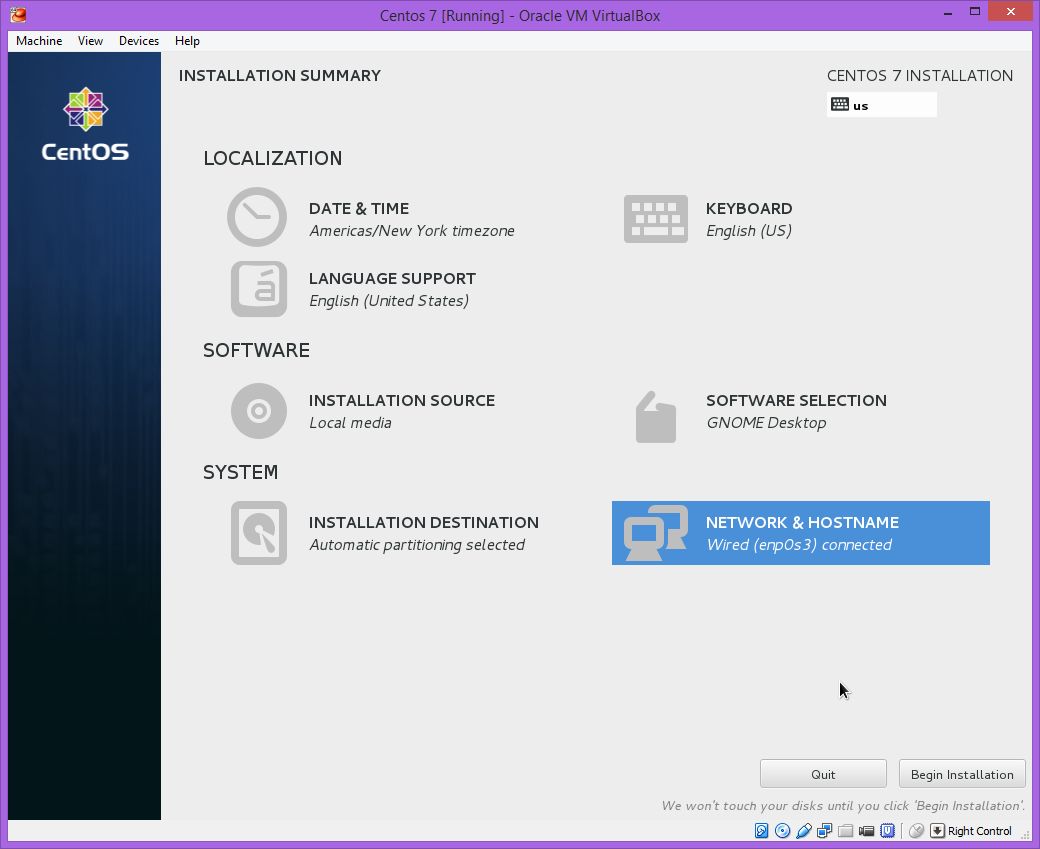
Task: Open Language Support icon
Action: point(259,289)
